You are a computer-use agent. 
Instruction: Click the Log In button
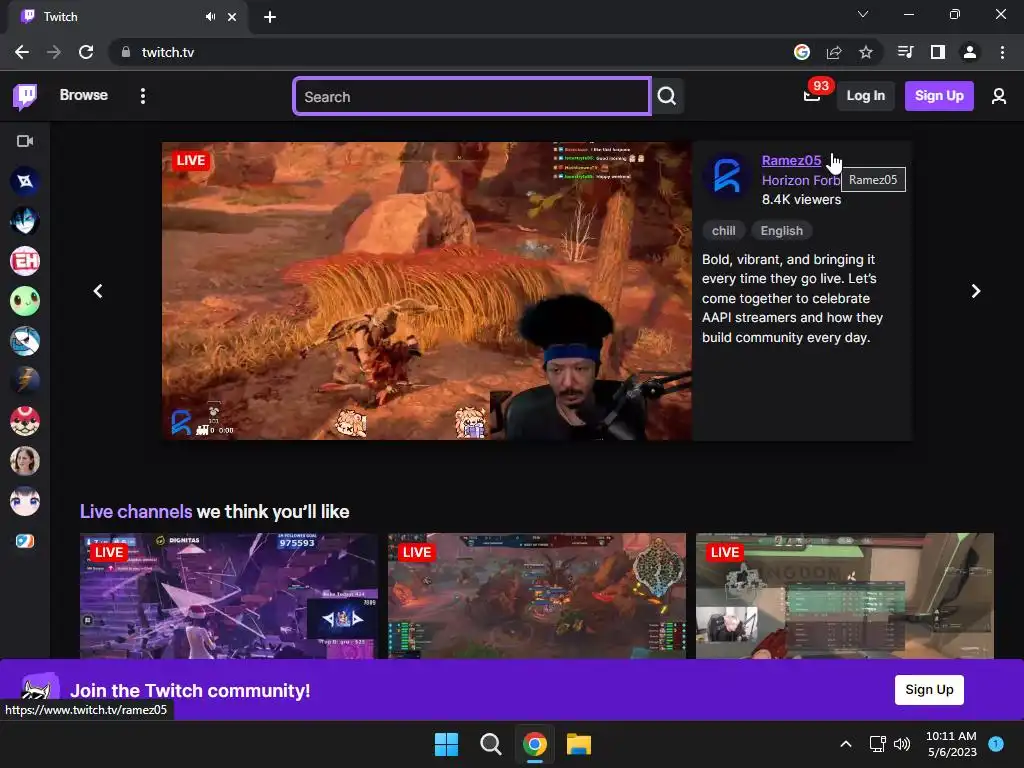pos(865,96)
